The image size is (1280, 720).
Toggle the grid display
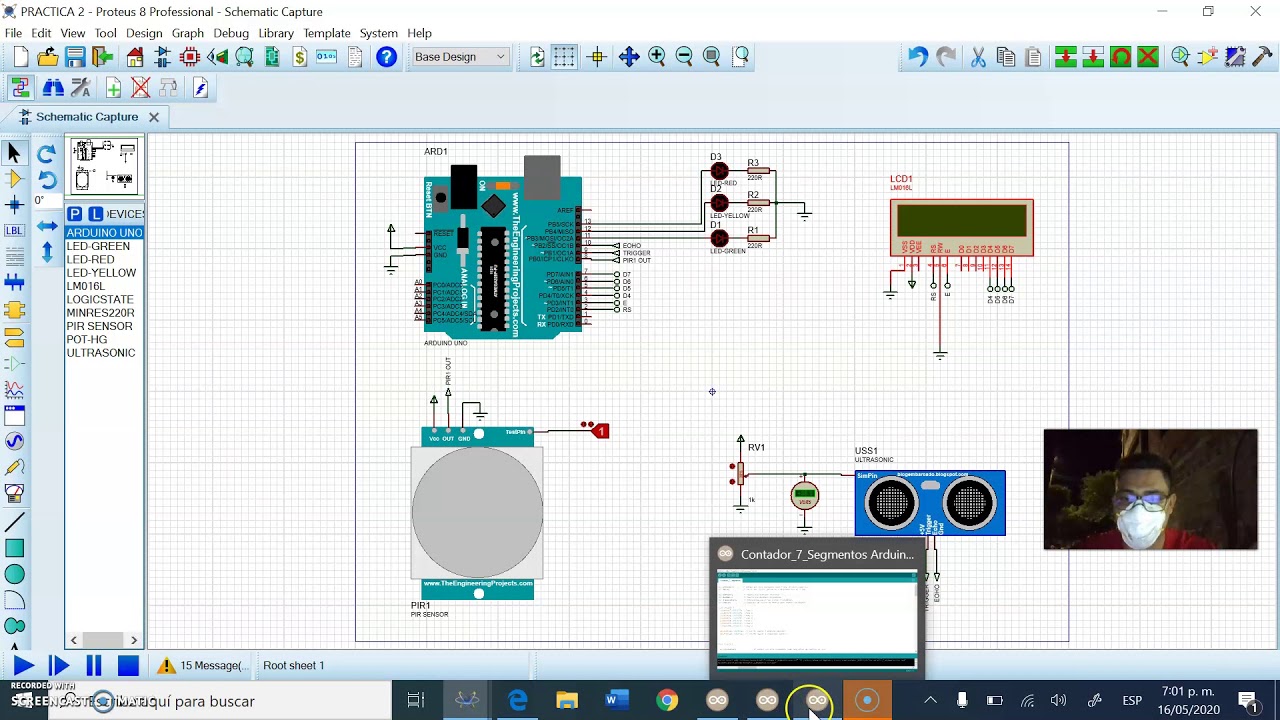pyautogui.click(x=565, y=57)
